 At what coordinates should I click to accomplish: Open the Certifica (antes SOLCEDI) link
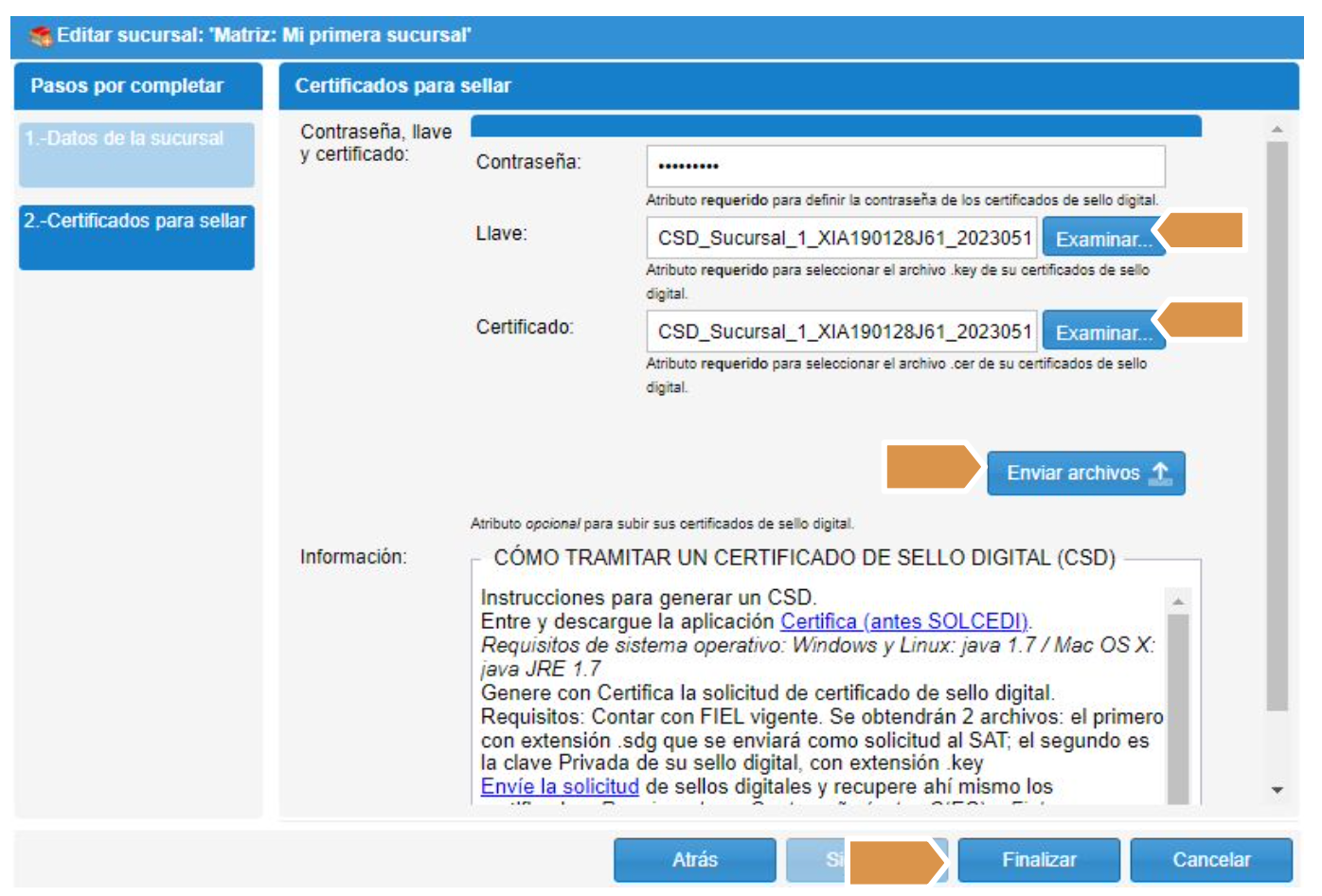coord(903,621)
